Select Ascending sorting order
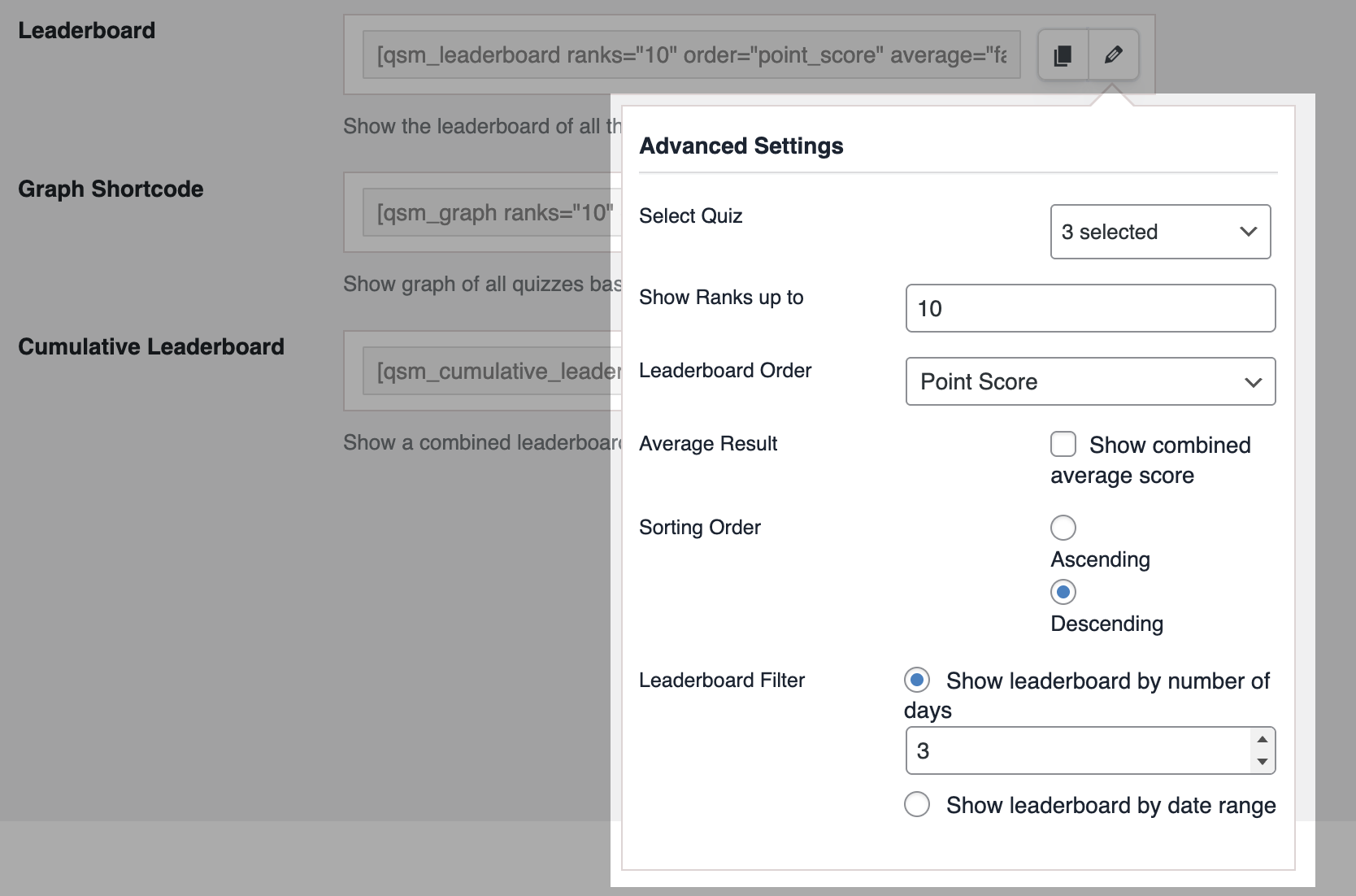 click(x=1063, y=528)
